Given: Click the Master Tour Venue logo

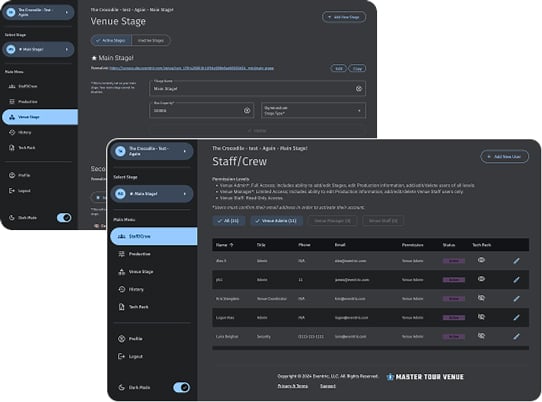Looking at the screenshot, I should coord(426,377).
